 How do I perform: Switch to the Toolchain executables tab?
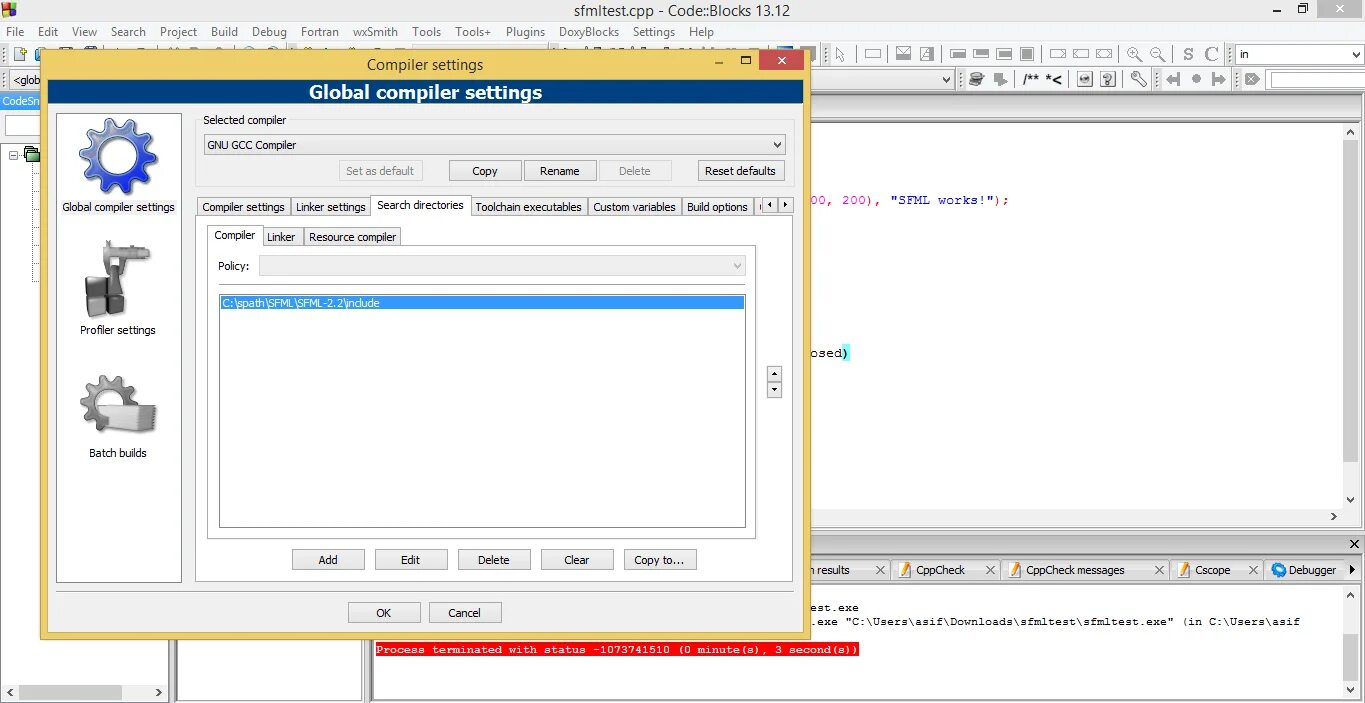pos(528,207)
